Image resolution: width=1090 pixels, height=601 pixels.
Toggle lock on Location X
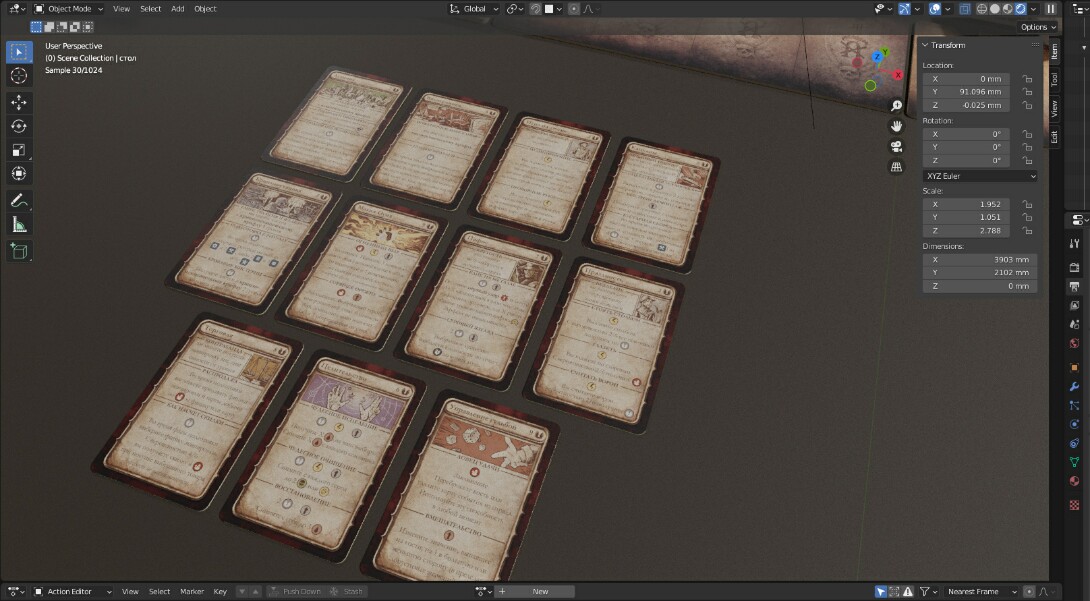point(1027,79)
